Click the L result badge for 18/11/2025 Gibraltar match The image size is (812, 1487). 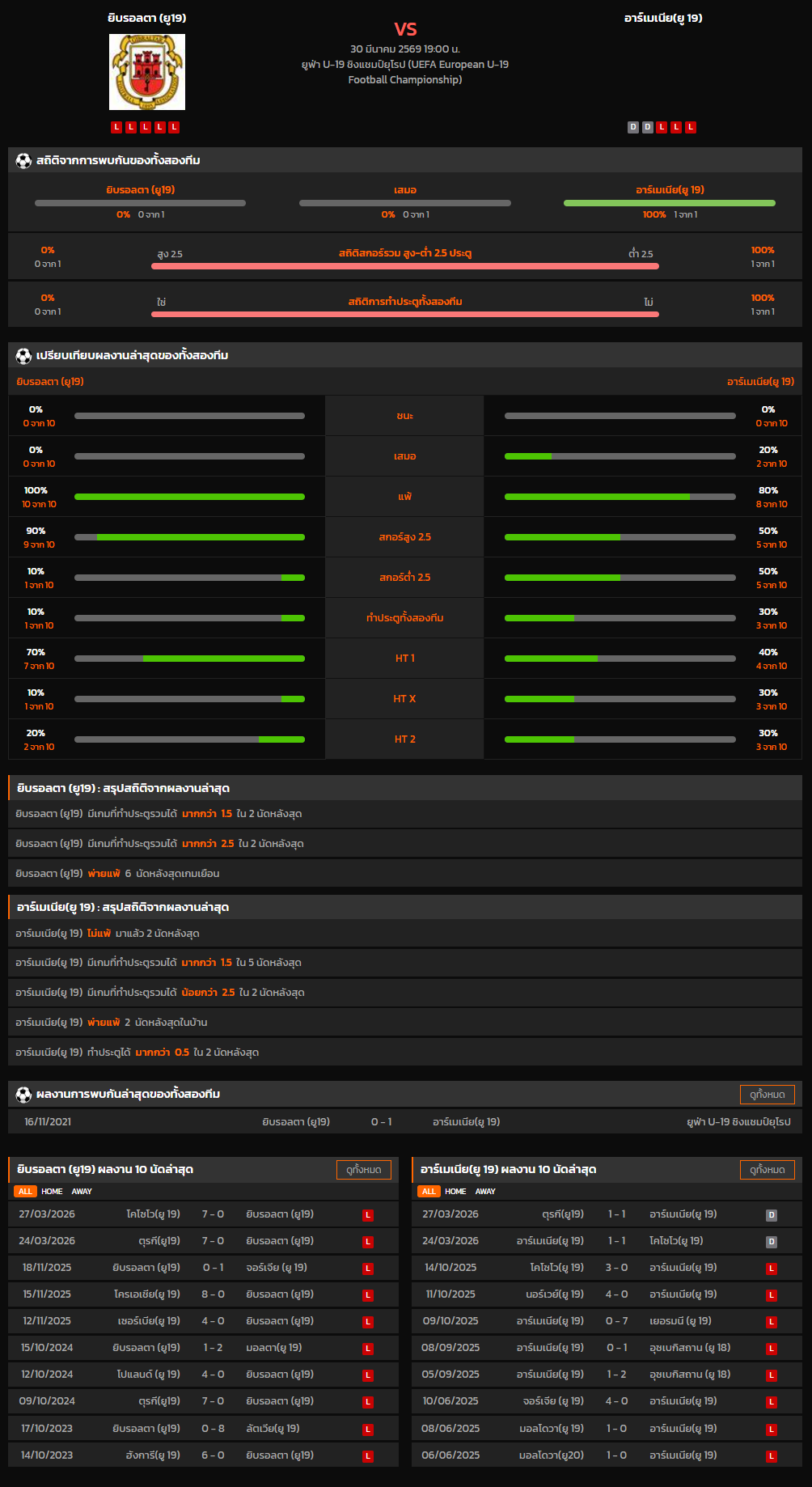coord(368,1269)
